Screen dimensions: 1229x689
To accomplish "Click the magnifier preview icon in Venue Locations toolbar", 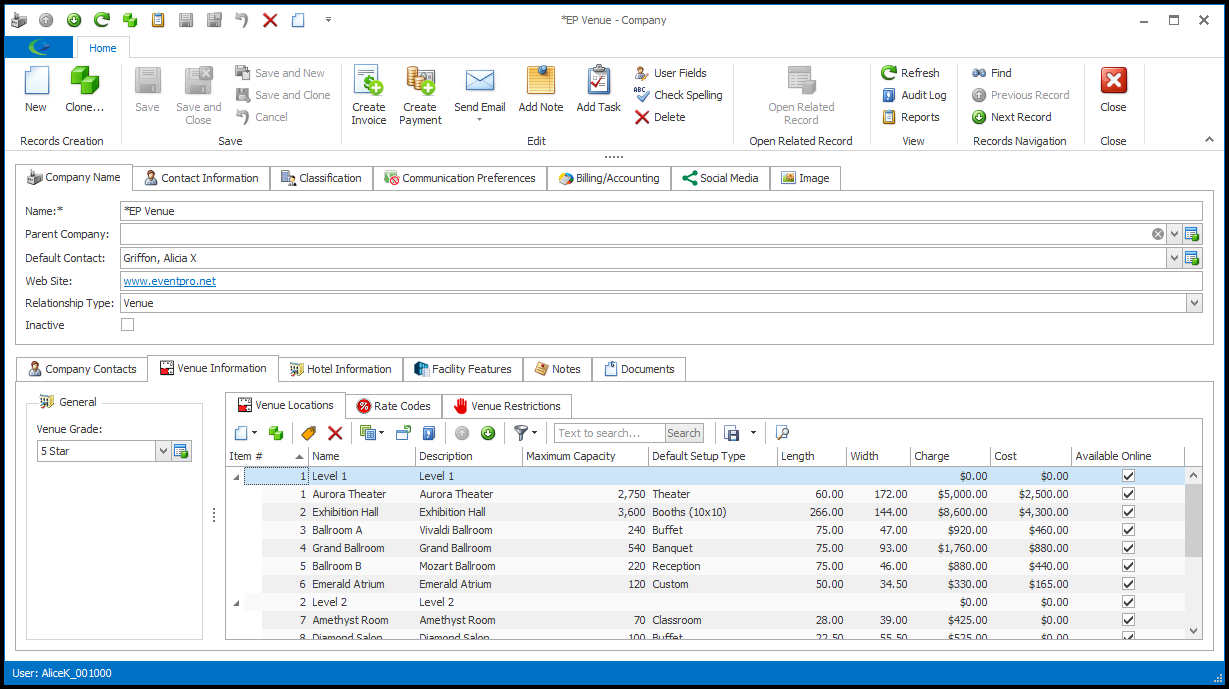I will click(x=783, y=433).
